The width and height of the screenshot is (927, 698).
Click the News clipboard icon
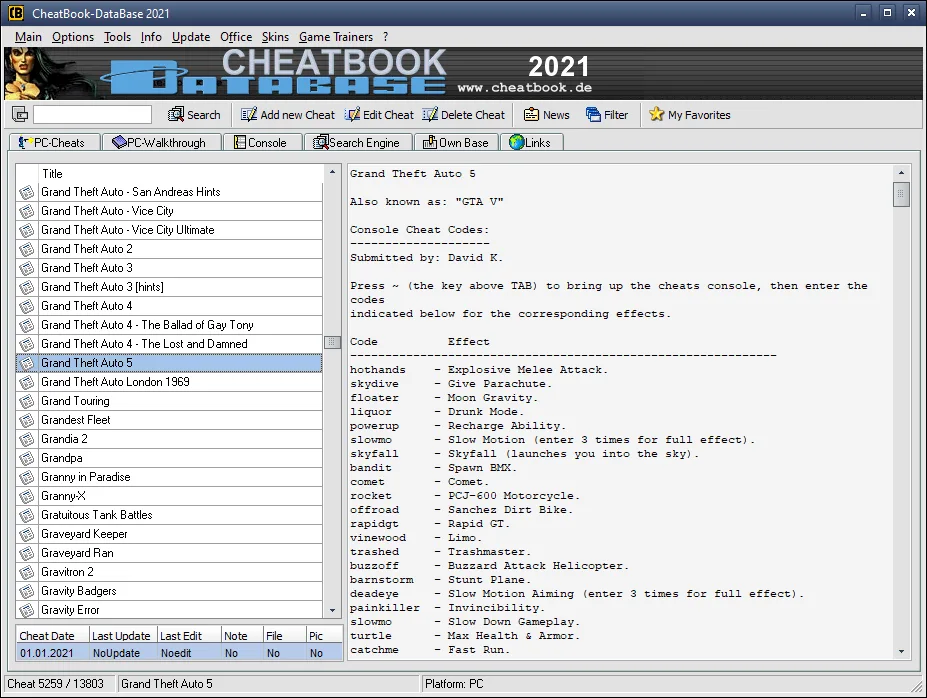(531, 114)
